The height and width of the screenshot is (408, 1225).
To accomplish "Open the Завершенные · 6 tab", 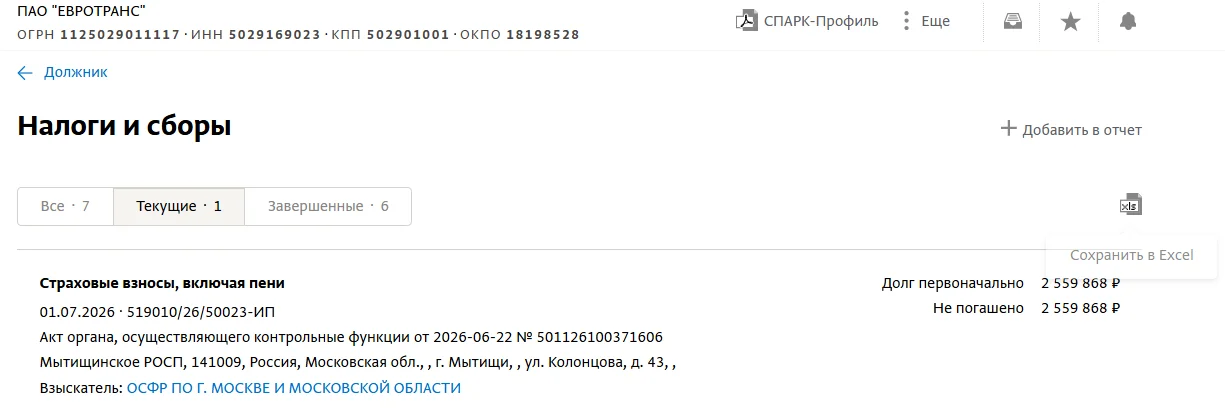I will (328, 206).
